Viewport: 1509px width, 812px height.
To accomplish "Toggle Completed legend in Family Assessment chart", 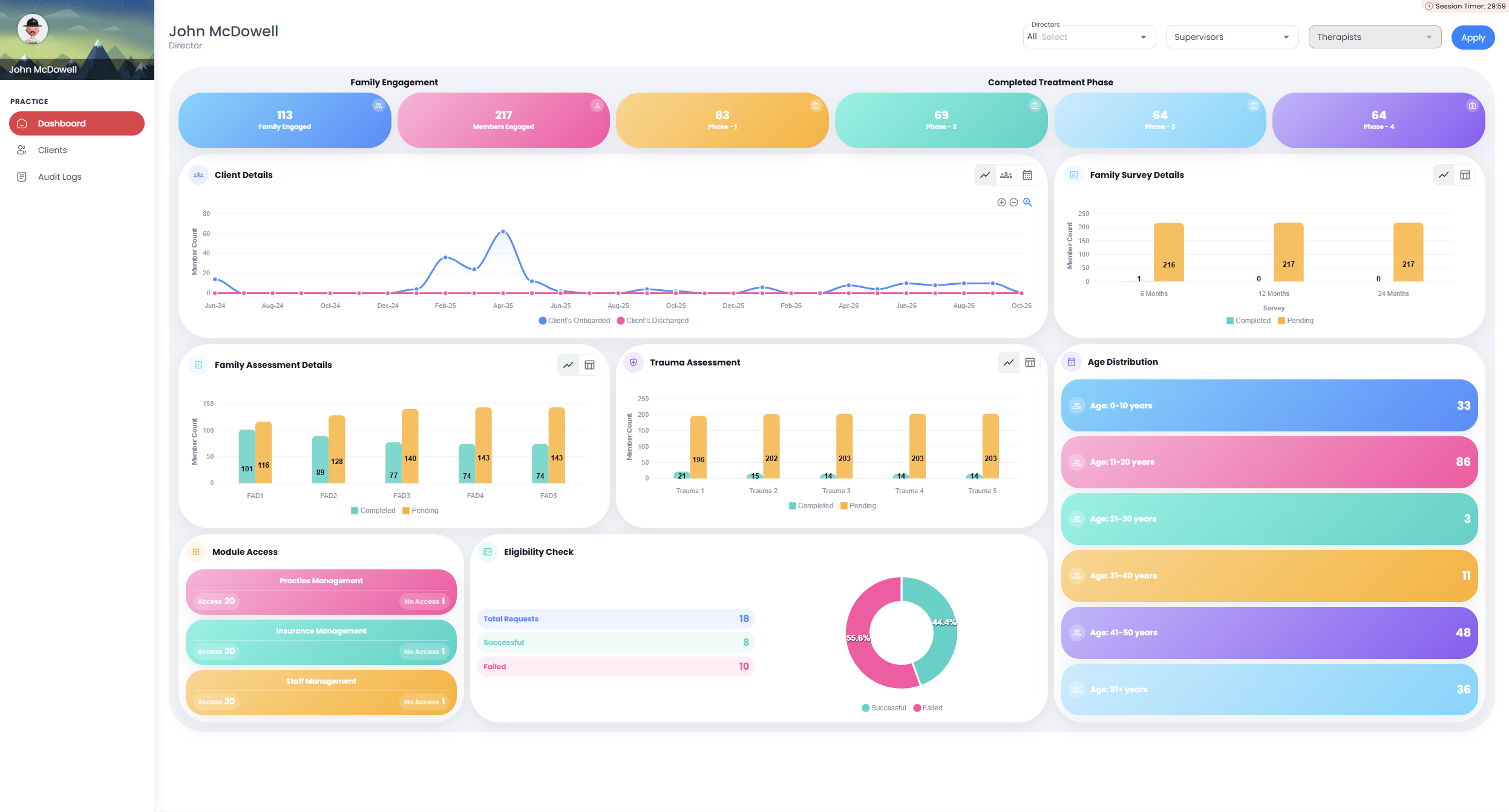I will (x=373, y=511).
